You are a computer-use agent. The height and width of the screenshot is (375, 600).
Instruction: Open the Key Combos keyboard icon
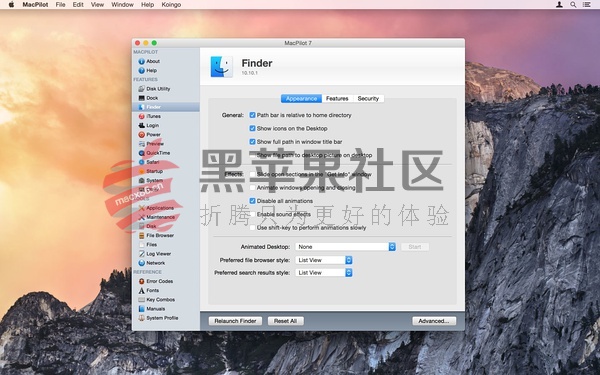pos(142,300)
